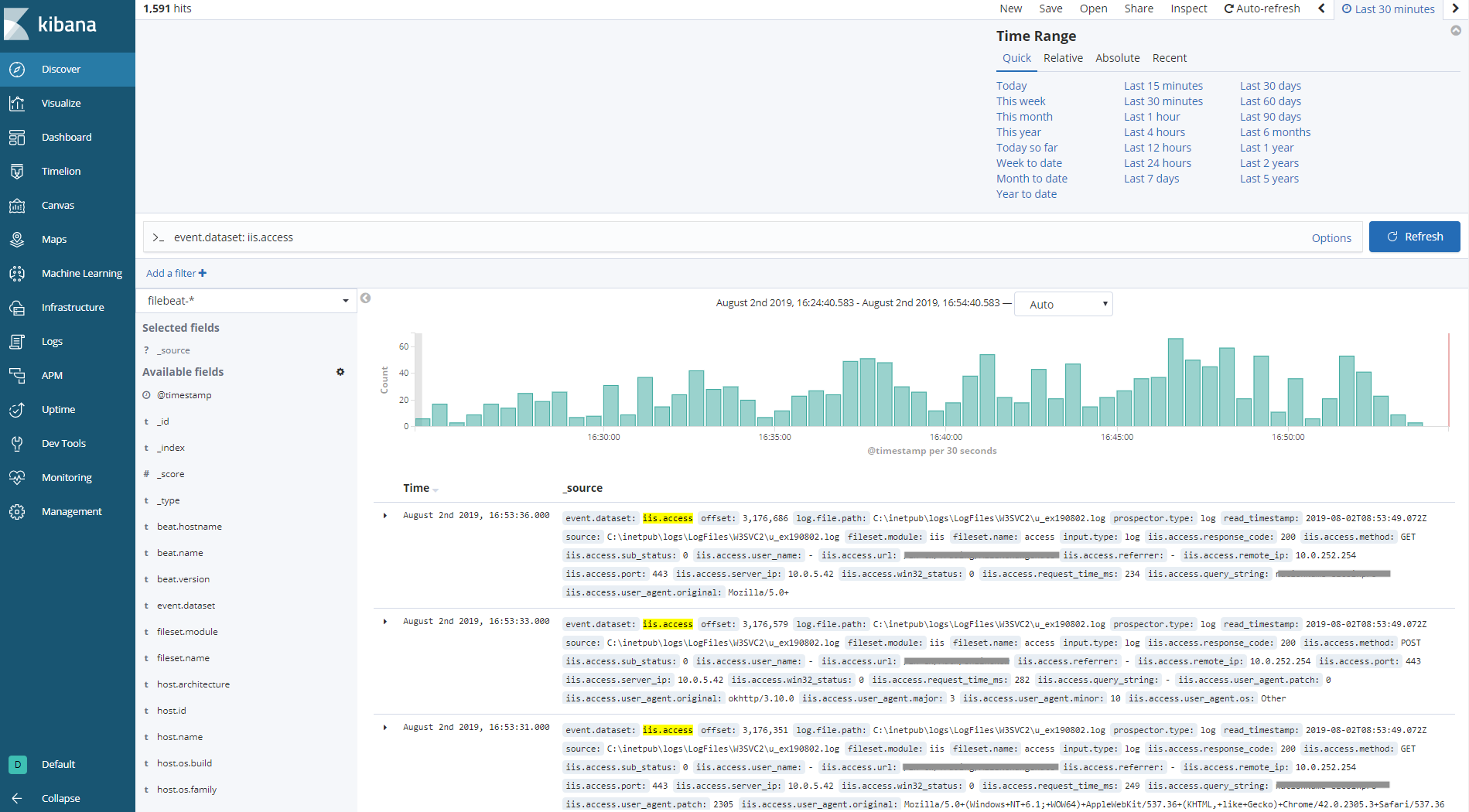Open available fields settings gear
This screenshot has height=812, width=1469.
pyautogui.click(x=340, y=372)
